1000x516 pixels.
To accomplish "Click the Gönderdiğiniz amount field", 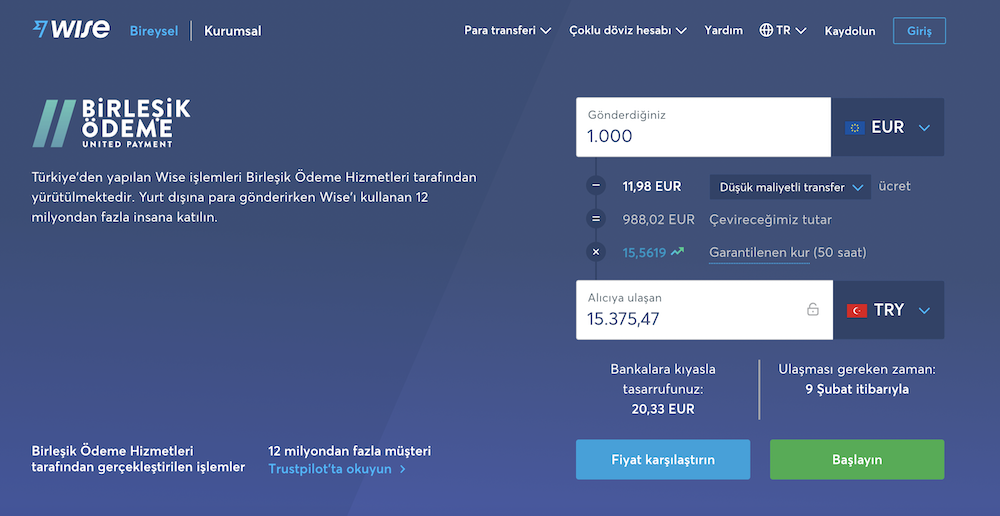I will click(x=703, y=127).
